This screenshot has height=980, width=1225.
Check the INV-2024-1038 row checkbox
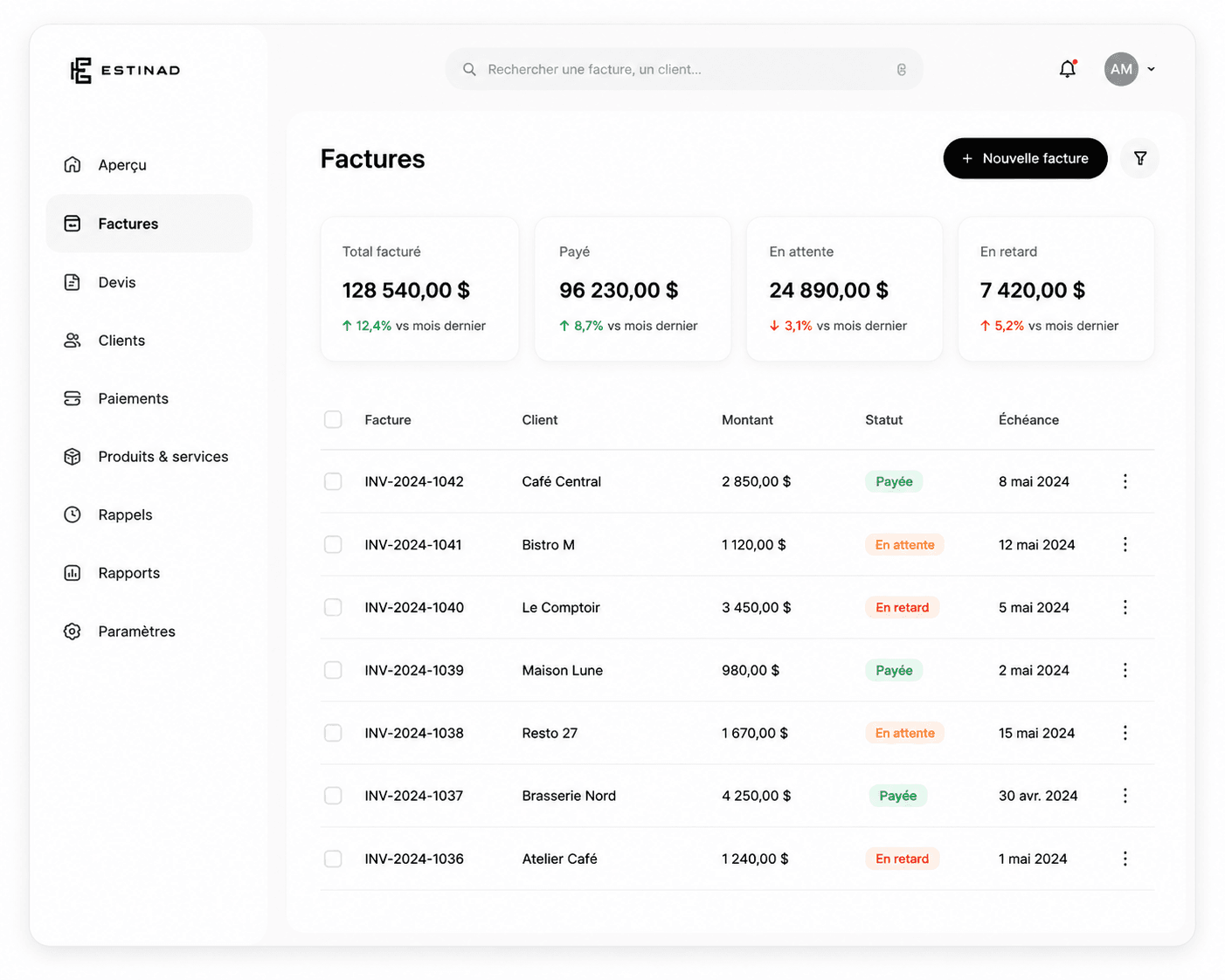(333, 733)
